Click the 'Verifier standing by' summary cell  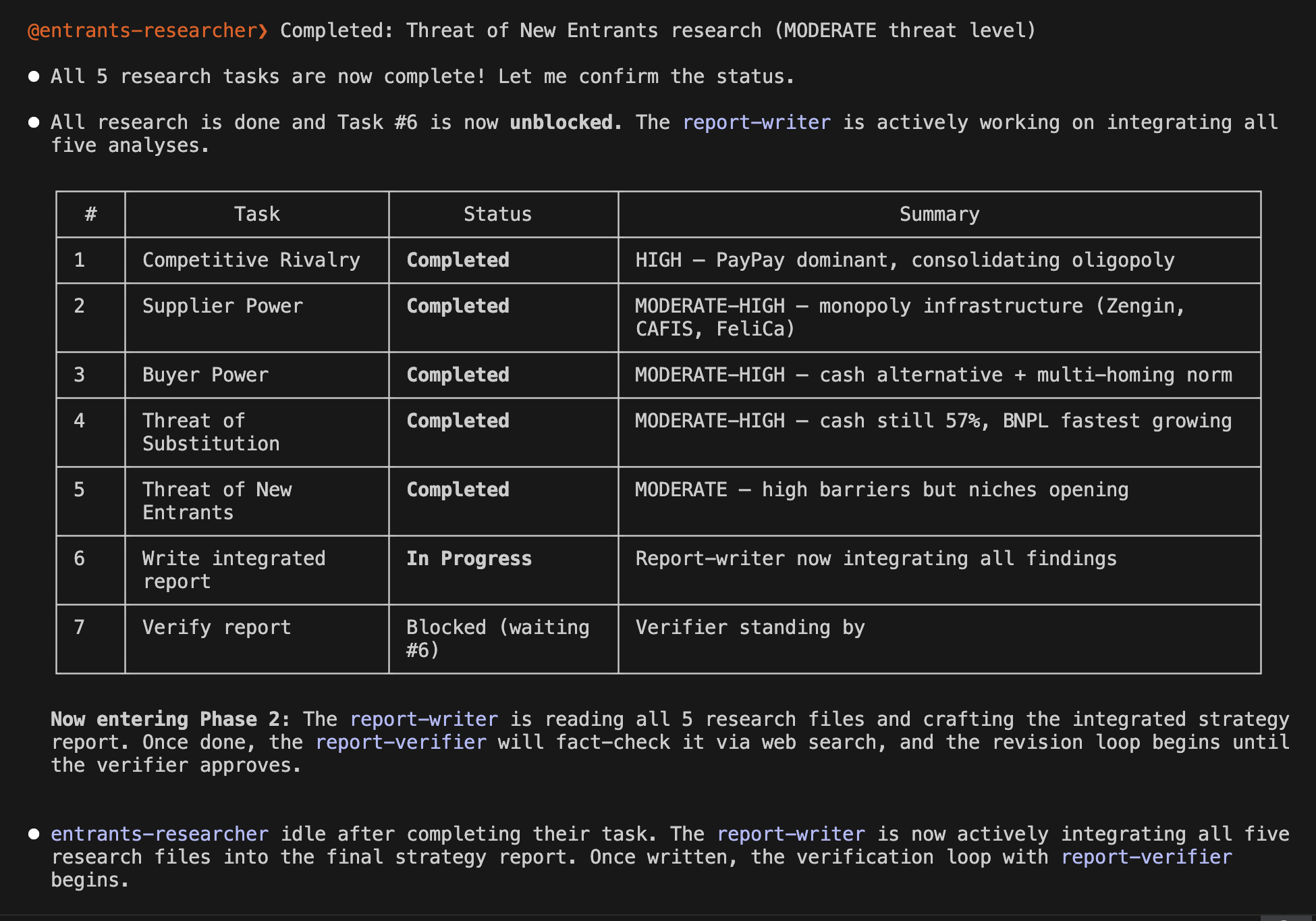(749, 628)
